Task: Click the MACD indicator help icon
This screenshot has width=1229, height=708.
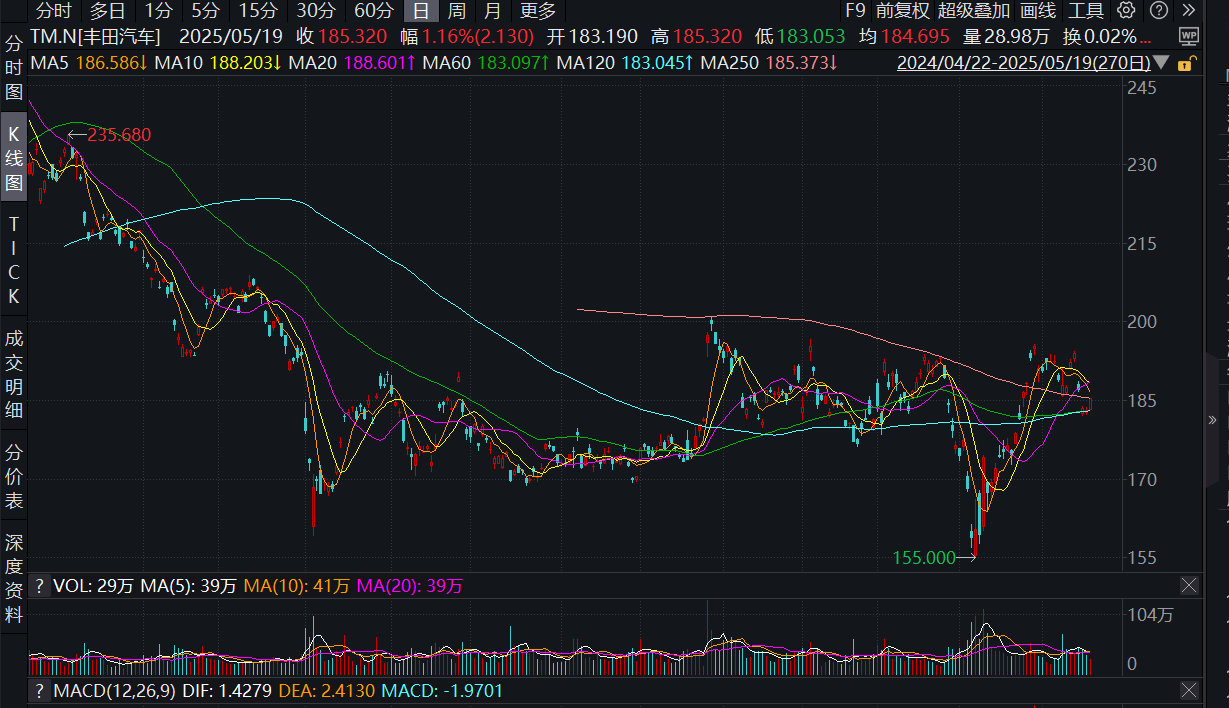Action: pos(39,690)
